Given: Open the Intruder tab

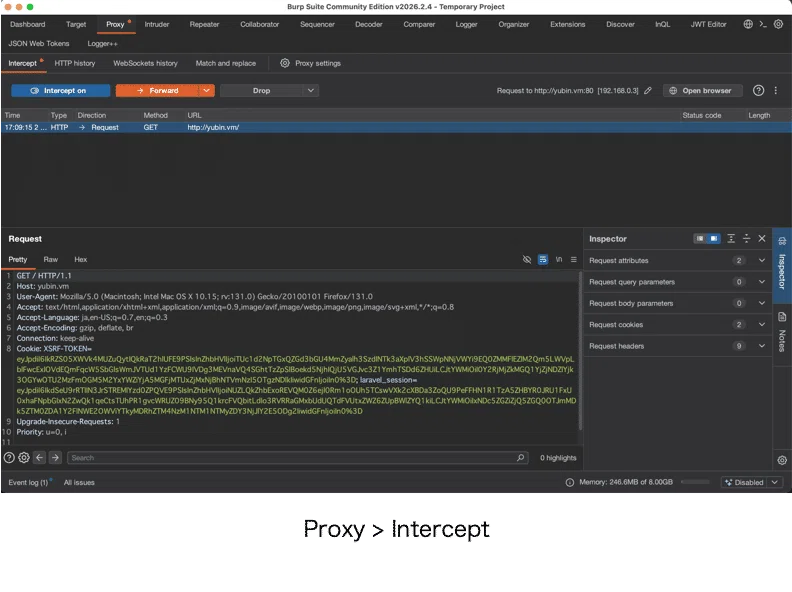Looking at the screenshot, I should pyautogui.click(x=157, y=24).
